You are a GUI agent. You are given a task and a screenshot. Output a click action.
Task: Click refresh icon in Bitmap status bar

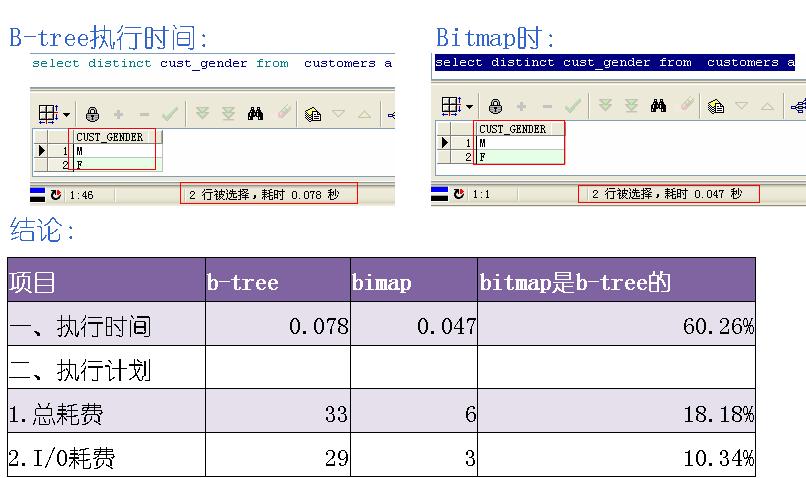click(459, 194)
